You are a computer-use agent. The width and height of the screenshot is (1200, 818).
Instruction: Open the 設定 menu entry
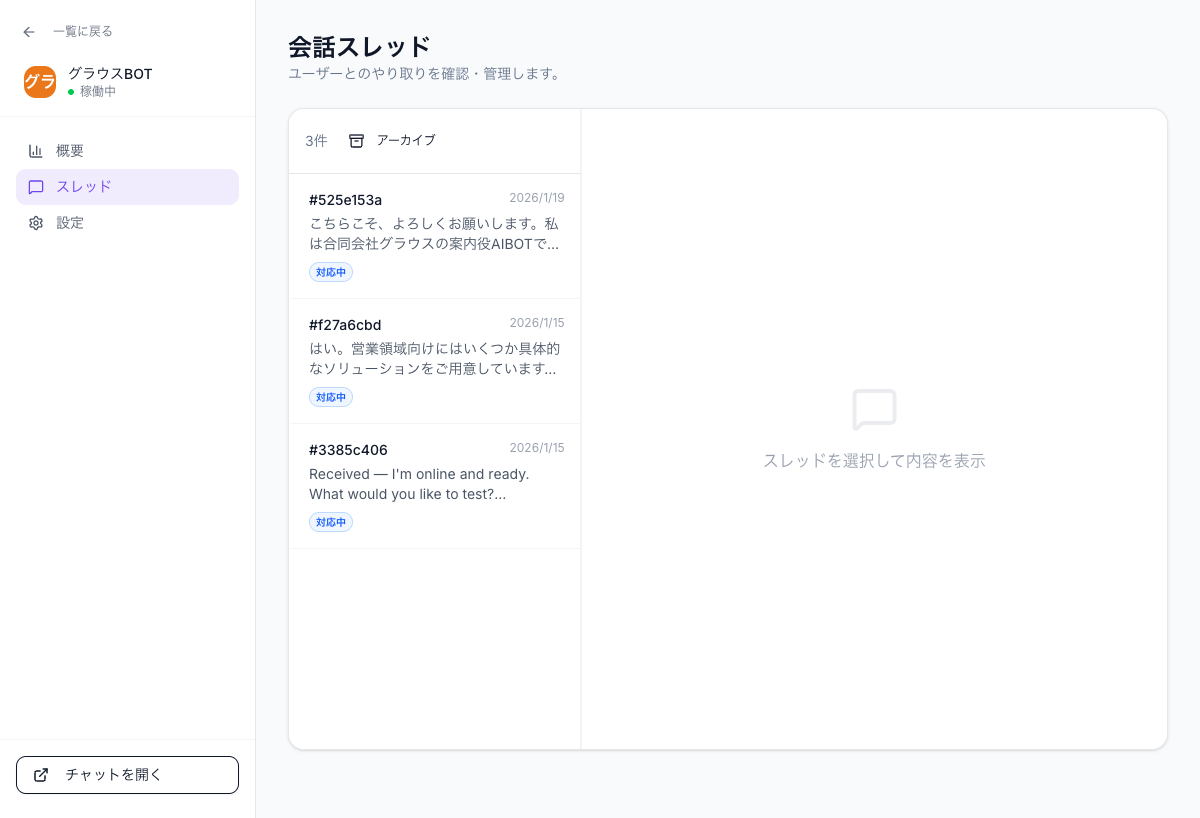tap(70, 223)
